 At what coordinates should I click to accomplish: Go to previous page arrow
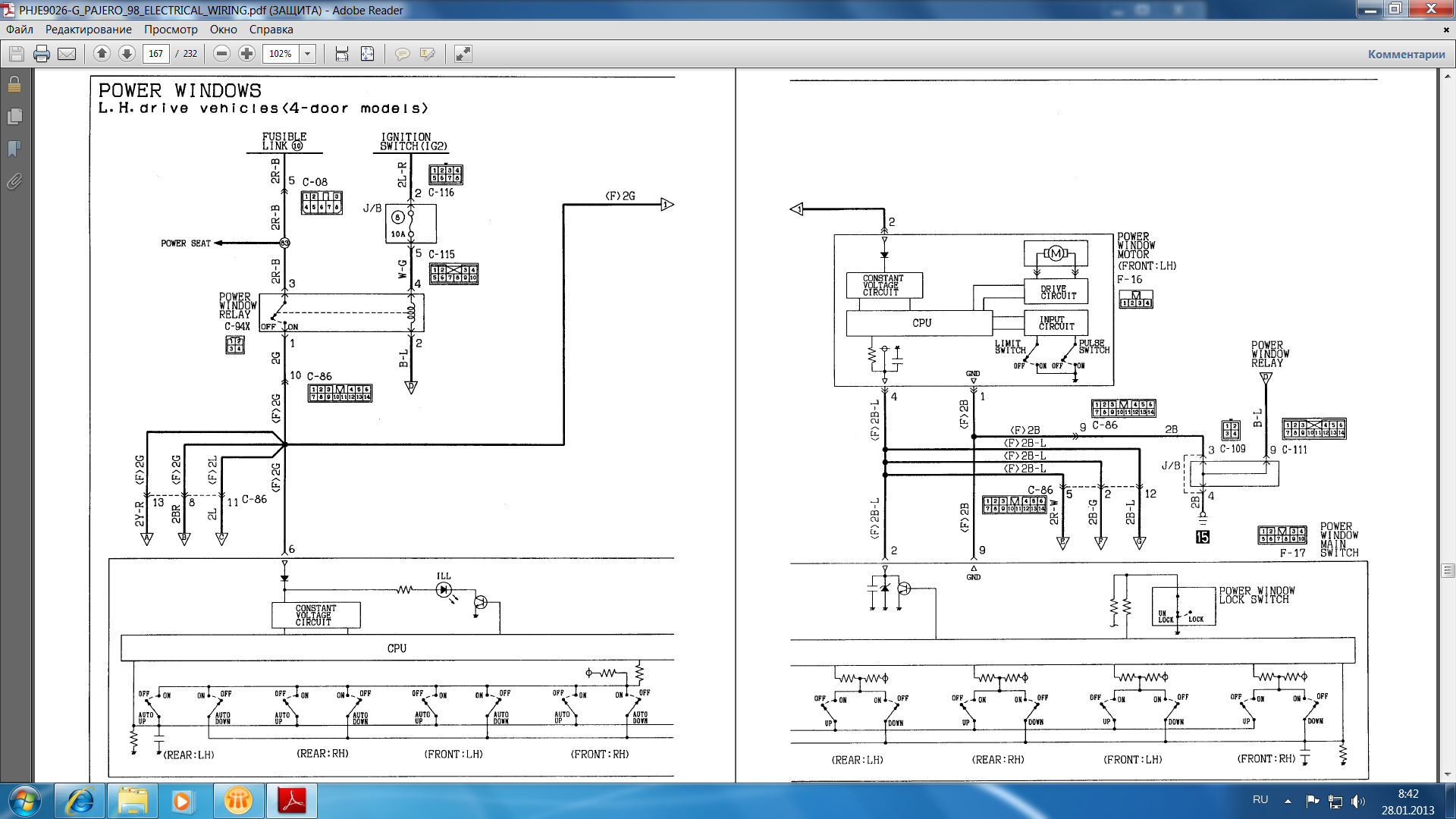click(102, 54)
